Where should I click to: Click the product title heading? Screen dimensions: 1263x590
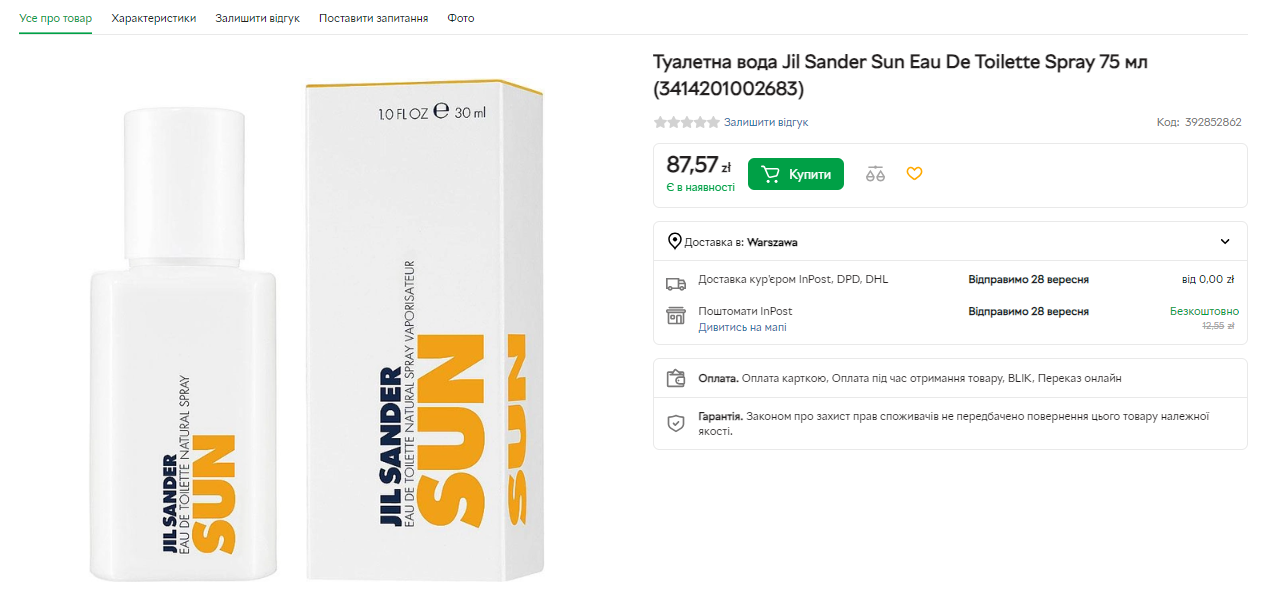(x=900, y=75)
